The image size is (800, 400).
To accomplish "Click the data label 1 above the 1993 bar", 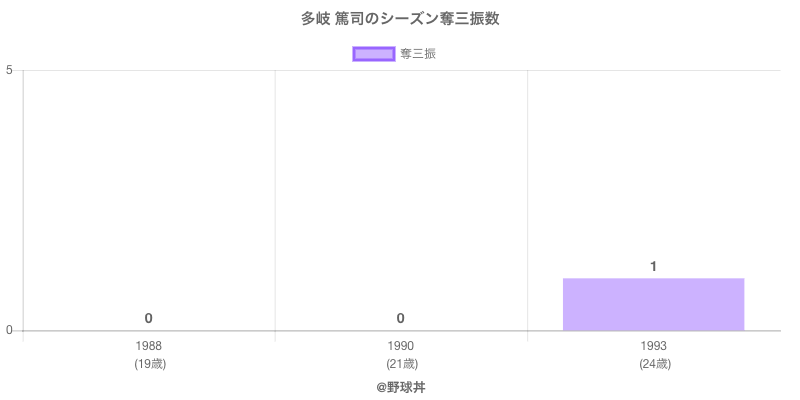I will pos(653,266).
